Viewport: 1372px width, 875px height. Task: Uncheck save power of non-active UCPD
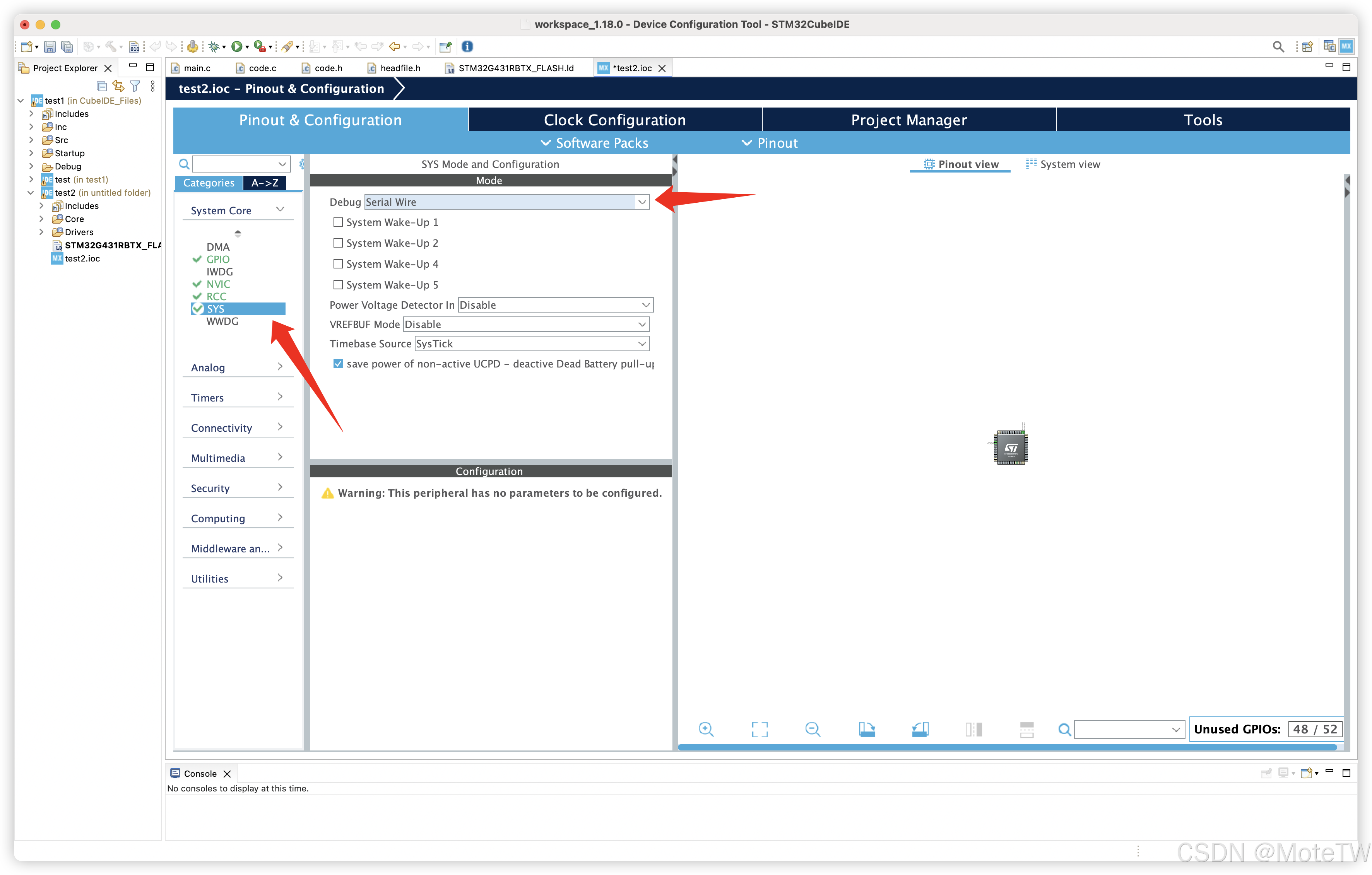point(338,364)
